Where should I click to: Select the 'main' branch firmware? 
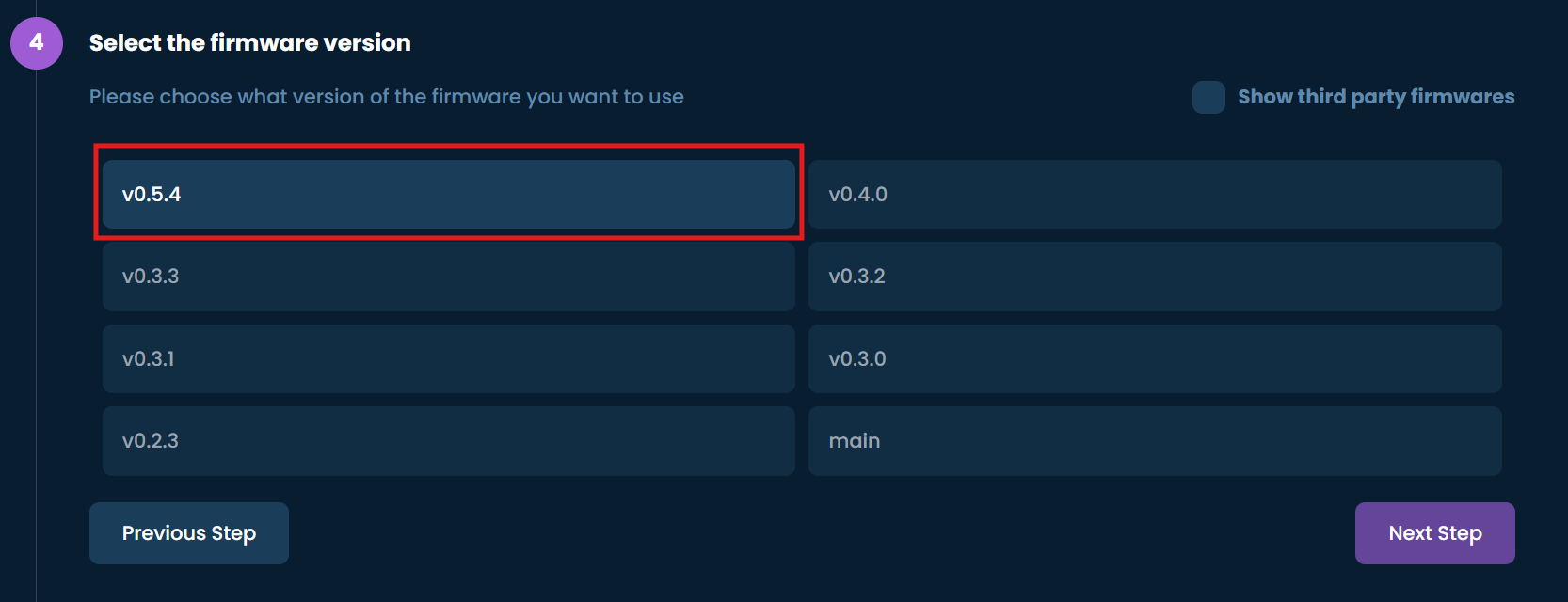(1155, 441)
